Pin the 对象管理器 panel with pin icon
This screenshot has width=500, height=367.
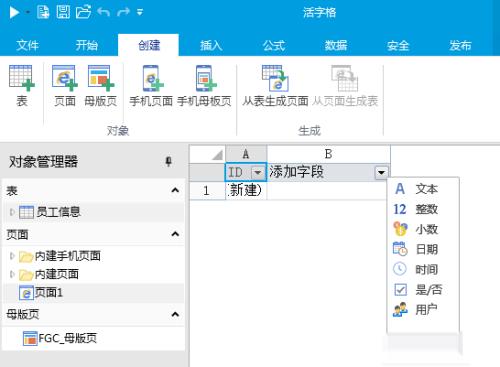pyautogui.click(x=169, y=162)
